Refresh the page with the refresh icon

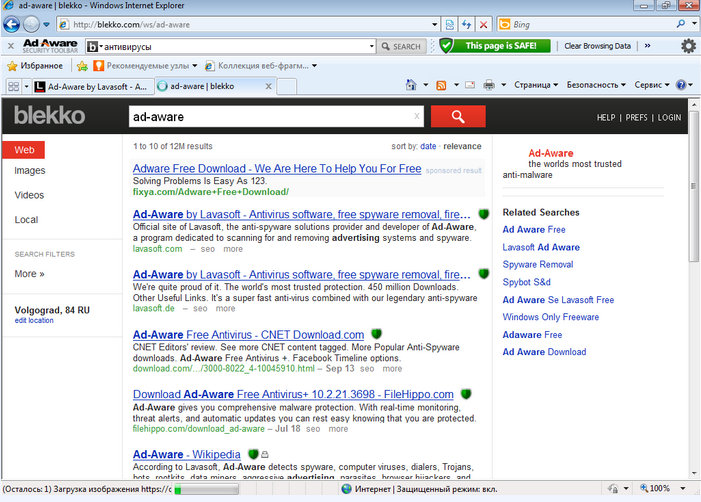pyautogui.click(x=466, y=25)
